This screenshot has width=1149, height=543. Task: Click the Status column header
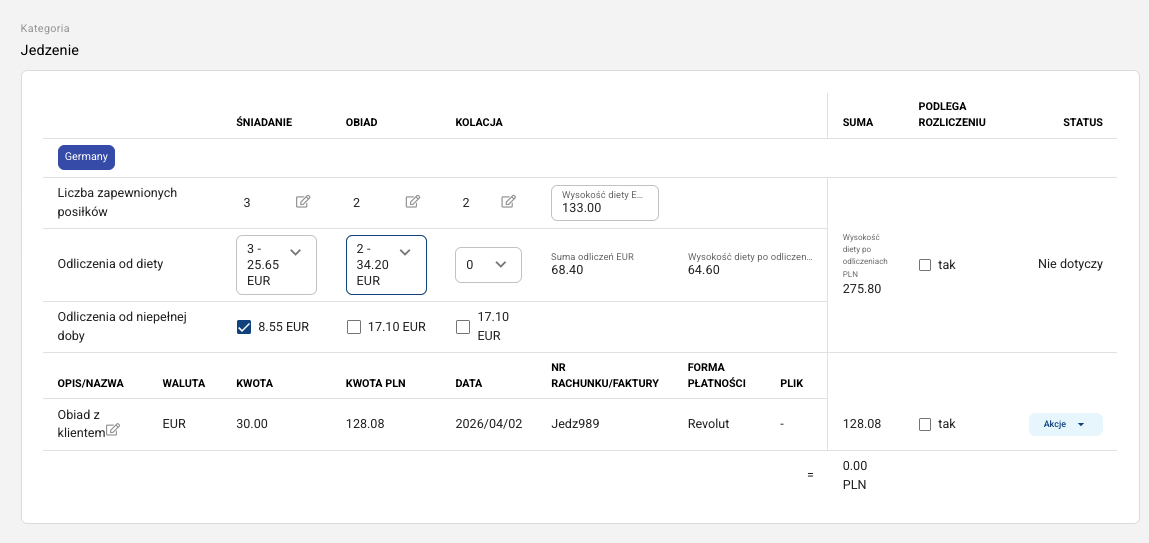[1082, 122]
